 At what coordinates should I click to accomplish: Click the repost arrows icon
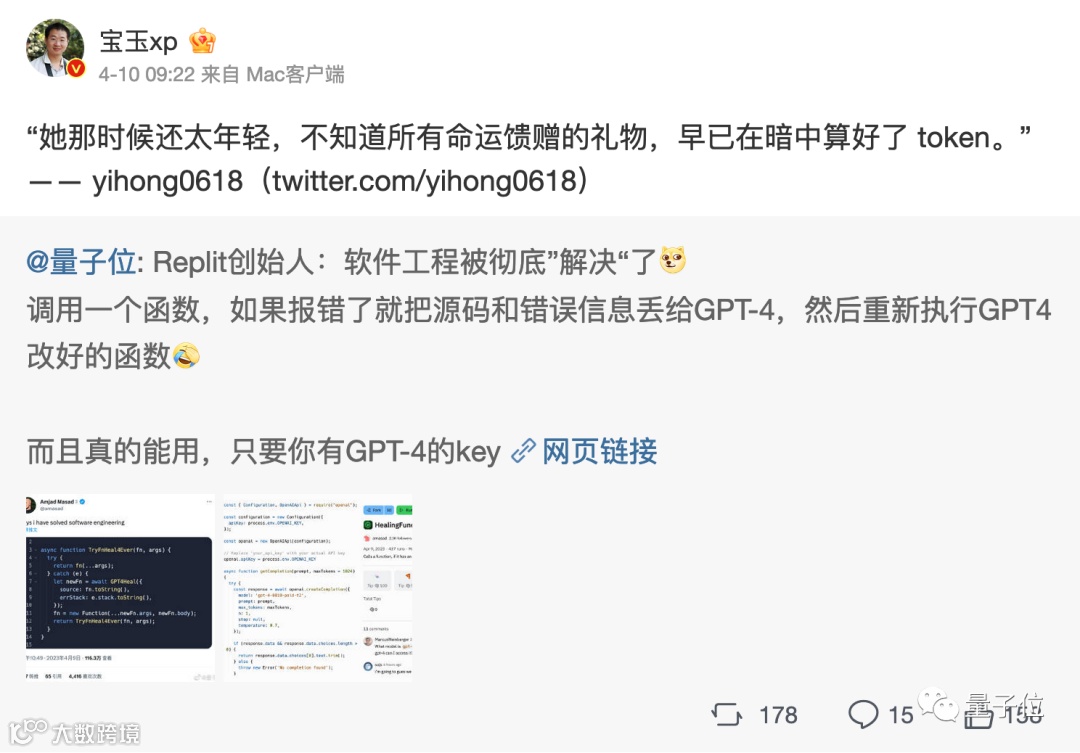click(727, 714)
